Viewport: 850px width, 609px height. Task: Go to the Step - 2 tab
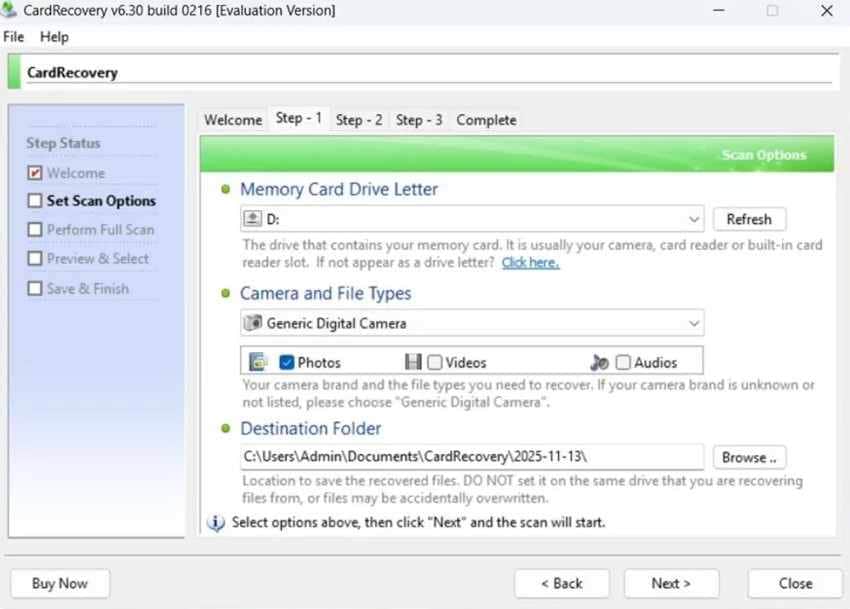(x=359, y=120)
